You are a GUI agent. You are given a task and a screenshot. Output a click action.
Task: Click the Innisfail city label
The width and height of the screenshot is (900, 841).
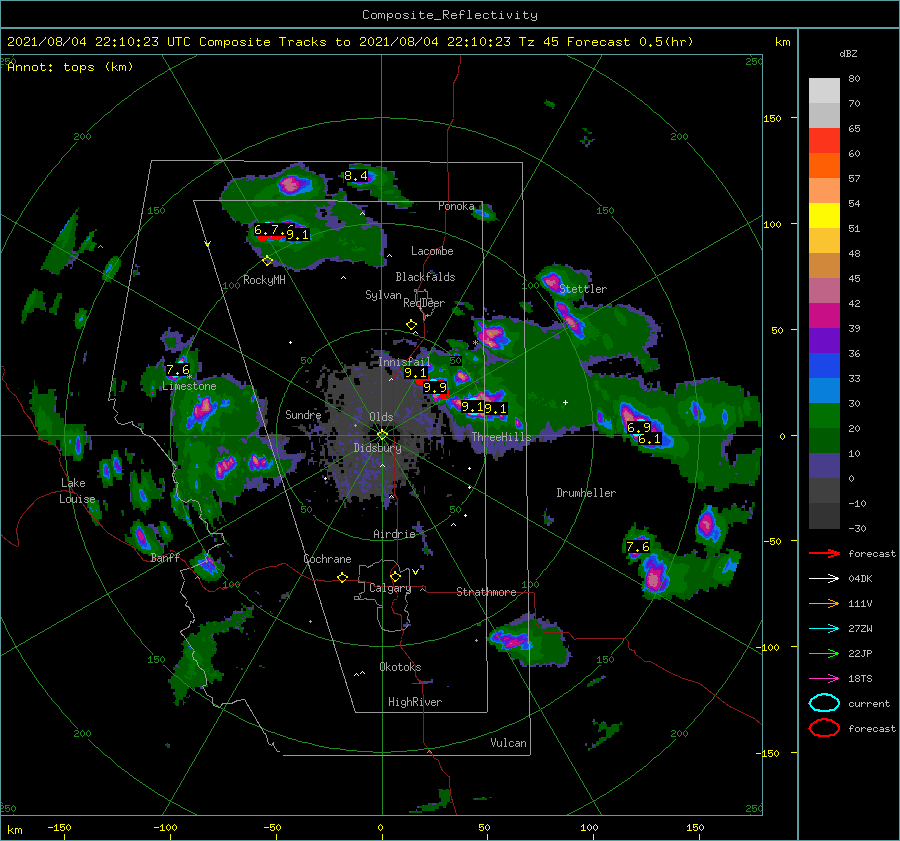404,362
